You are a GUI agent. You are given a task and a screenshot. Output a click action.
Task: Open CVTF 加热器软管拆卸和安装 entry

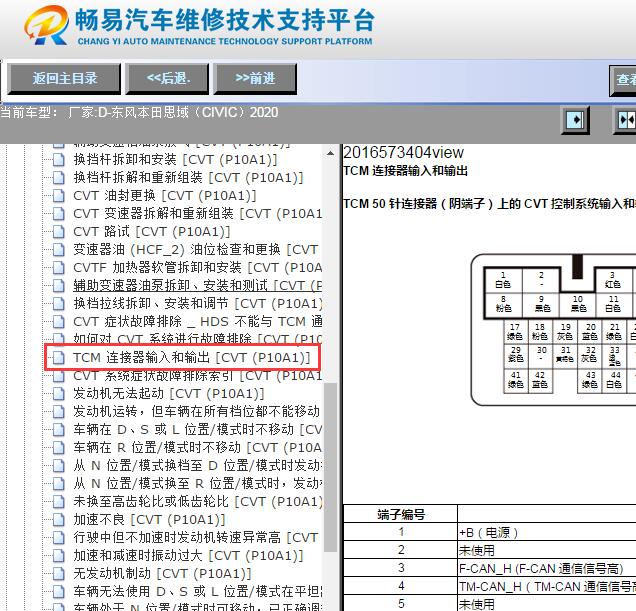[x=198, y=268]
